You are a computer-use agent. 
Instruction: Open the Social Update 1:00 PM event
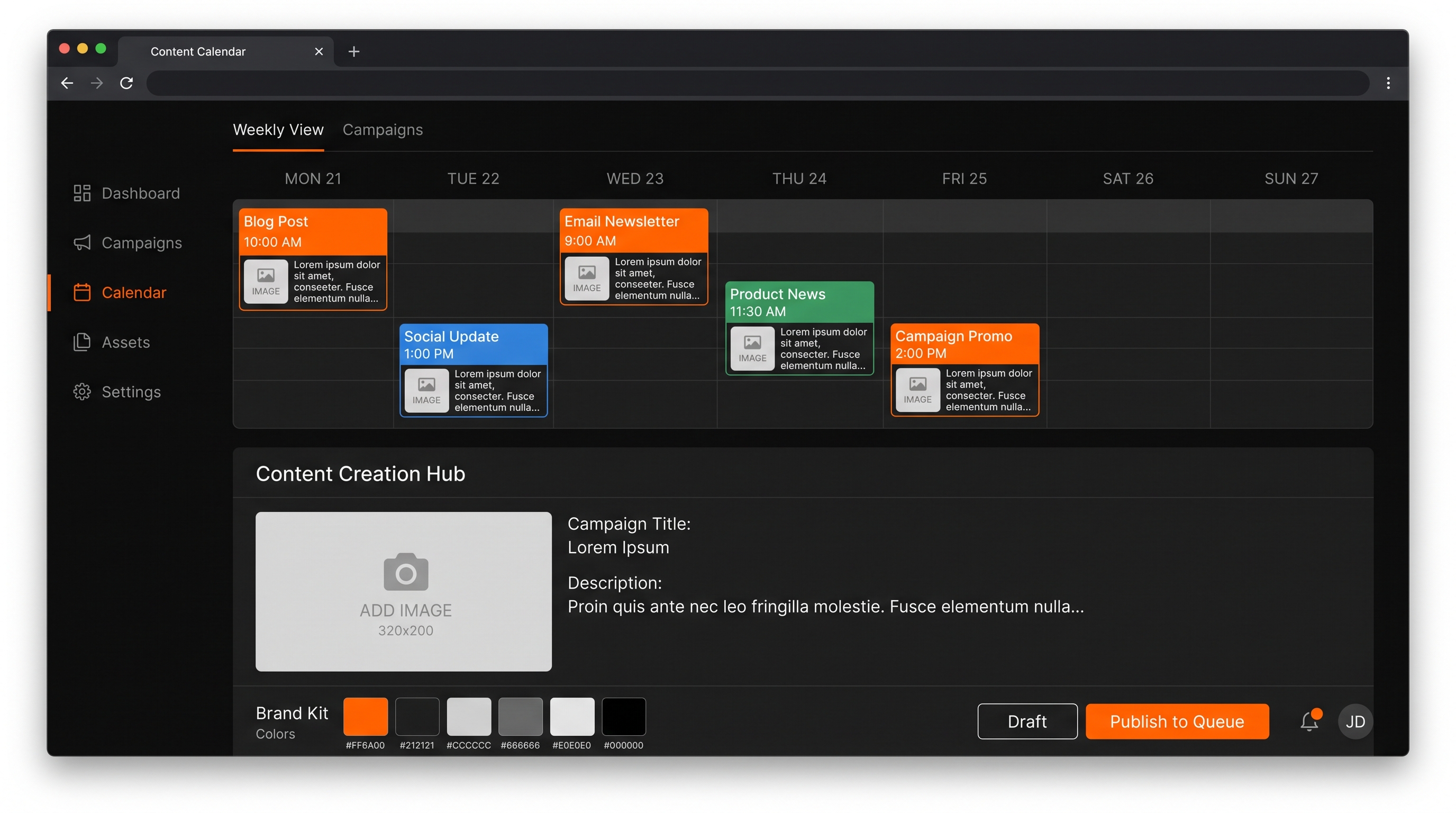473,371
